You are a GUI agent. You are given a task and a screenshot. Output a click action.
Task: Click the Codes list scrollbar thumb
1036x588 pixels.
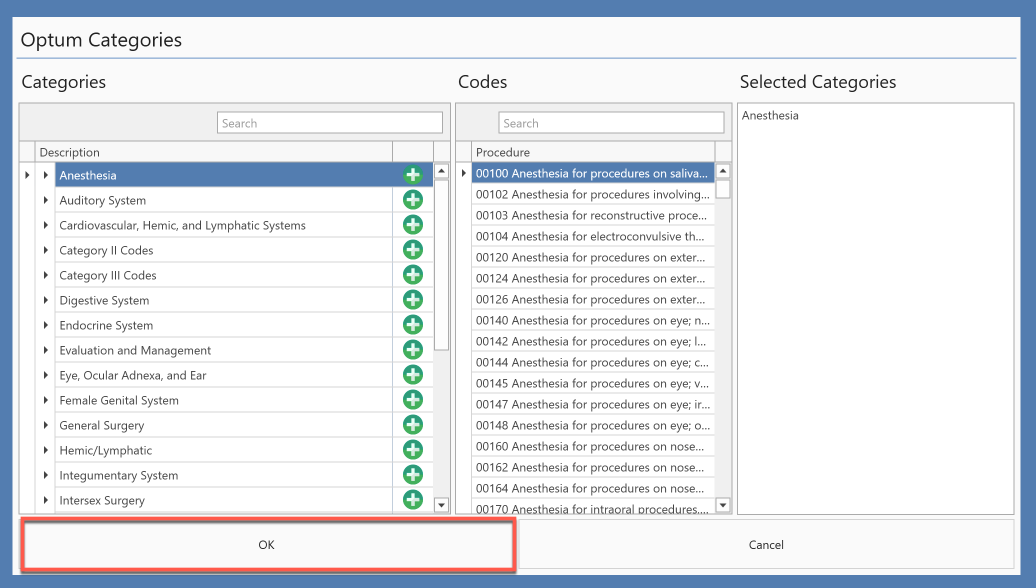[723, 188]
